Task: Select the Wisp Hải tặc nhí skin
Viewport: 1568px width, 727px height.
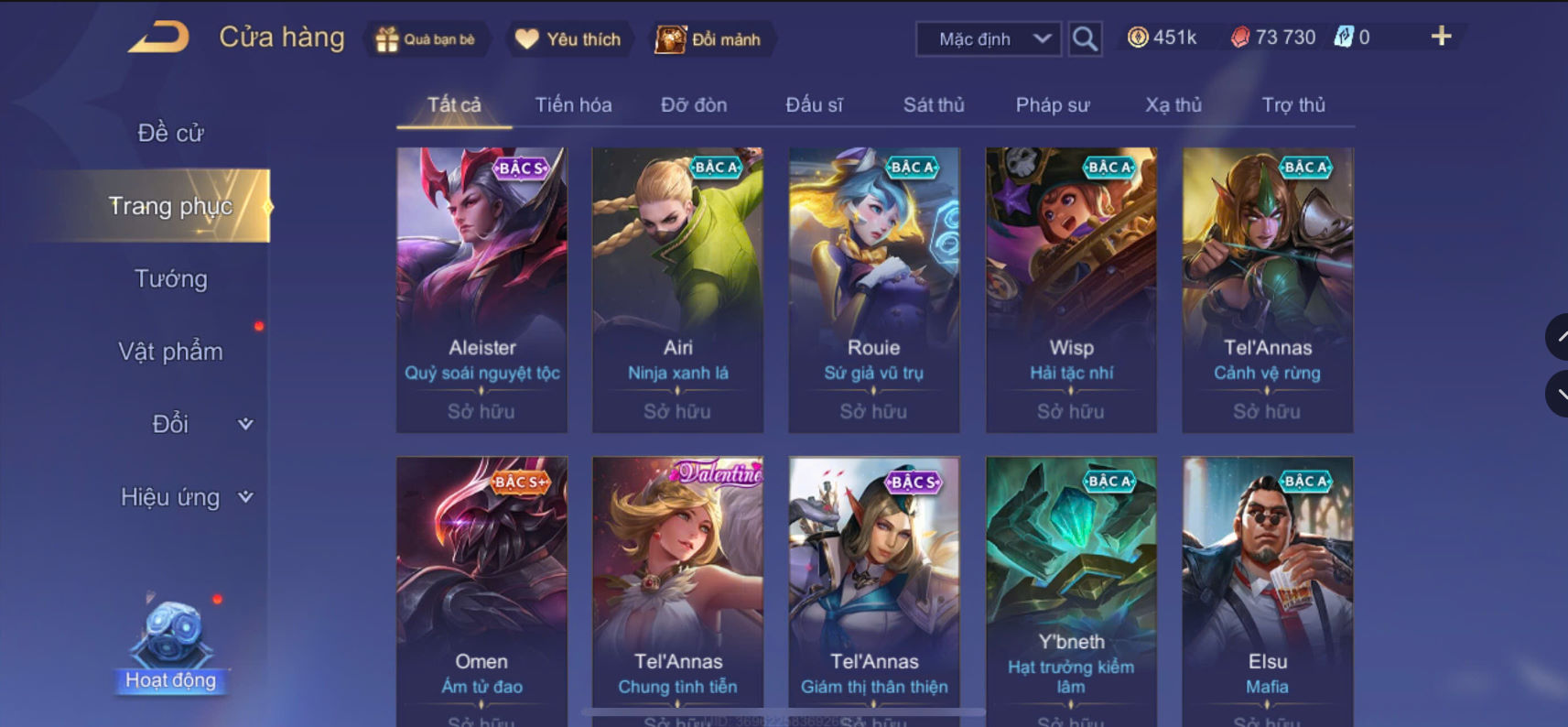Action: tap(1071, 290)
